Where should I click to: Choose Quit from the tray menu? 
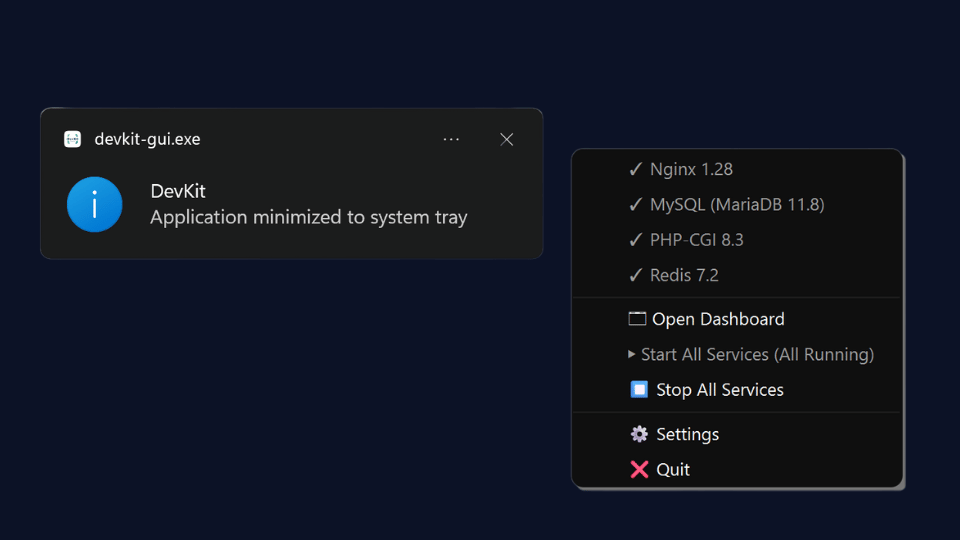(737, 470)
